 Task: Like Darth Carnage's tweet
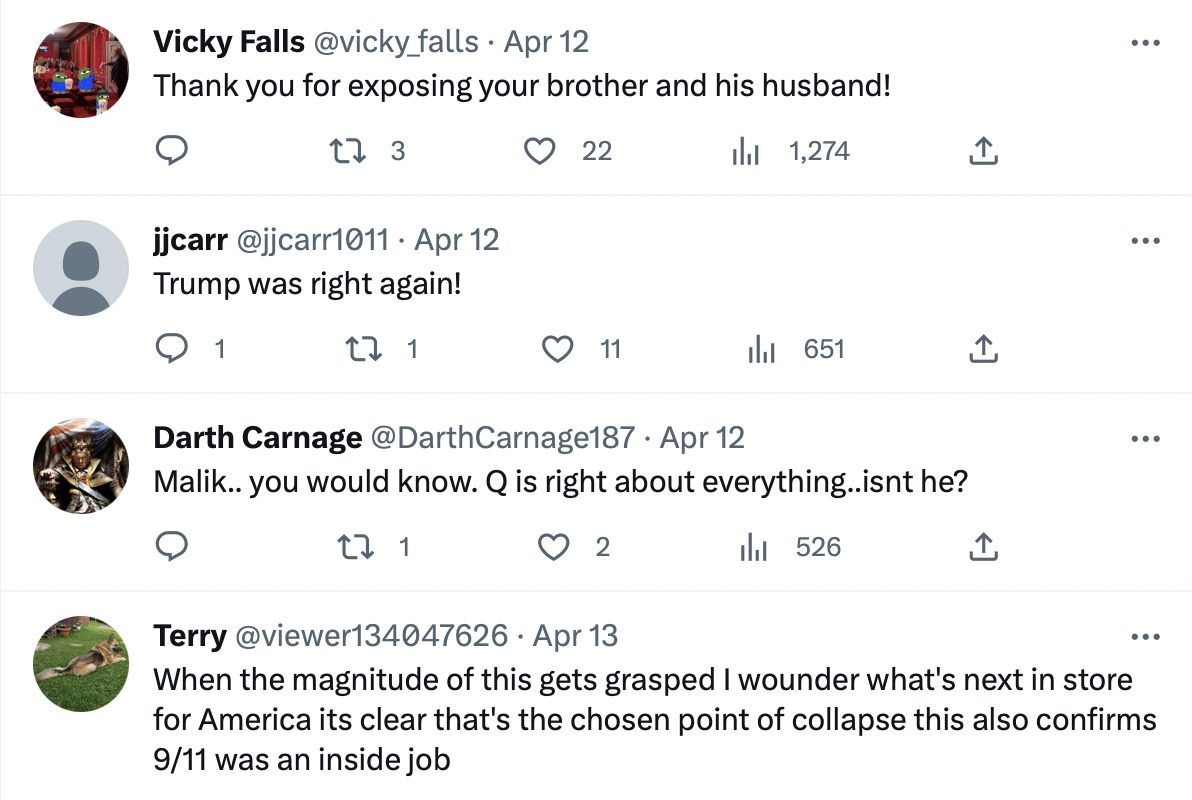[x=553, y=547]
